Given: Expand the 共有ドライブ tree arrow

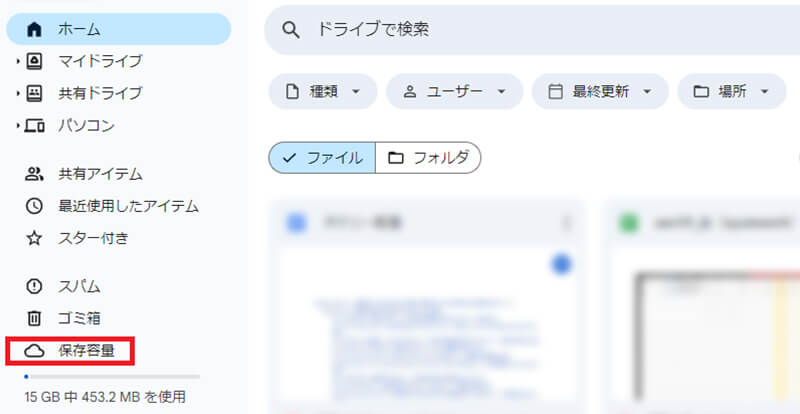Looking at the screenshot, I should [18, 94].
